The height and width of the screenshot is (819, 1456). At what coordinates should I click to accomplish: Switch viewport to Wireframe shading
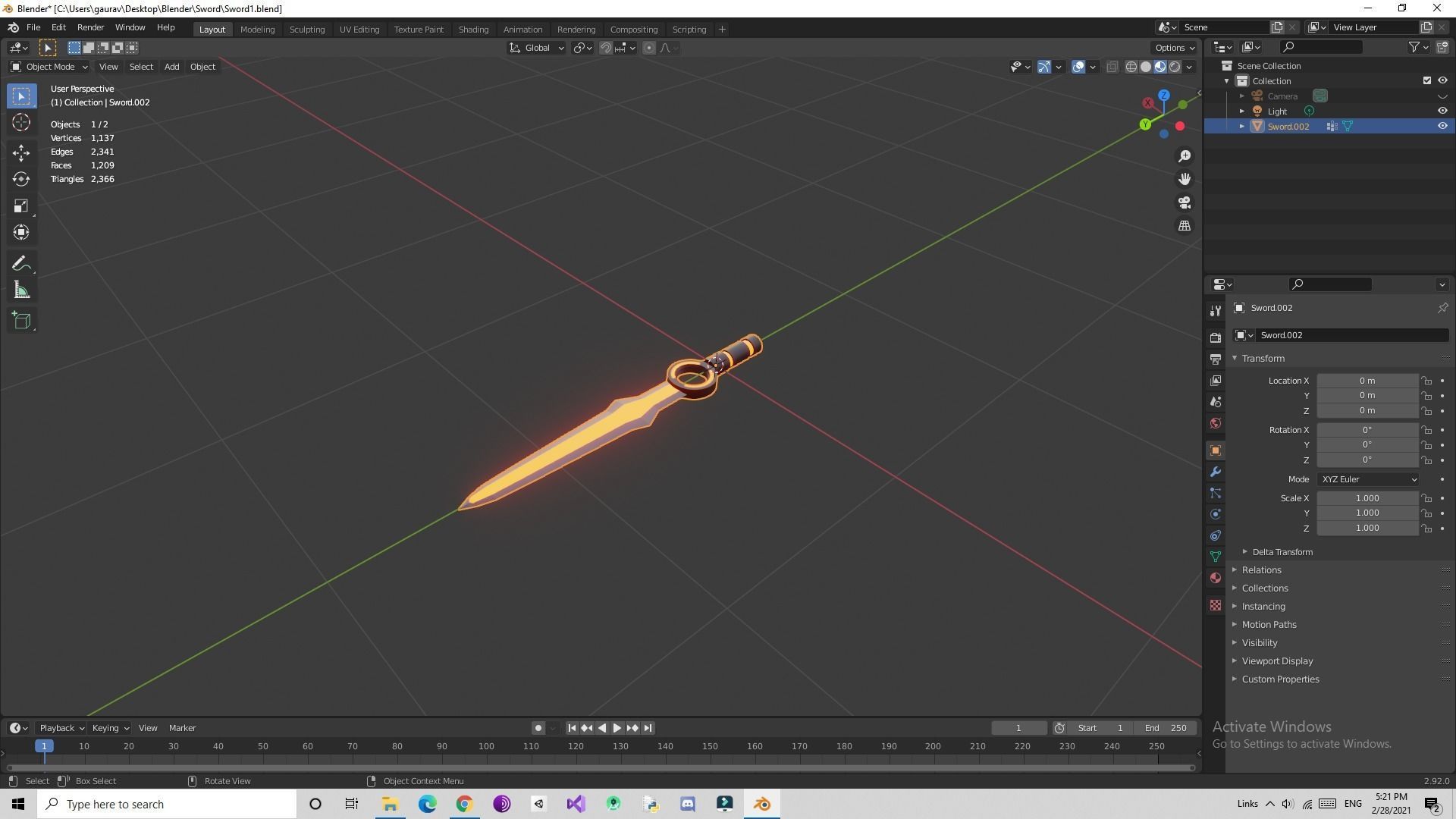pos(1131,67)
